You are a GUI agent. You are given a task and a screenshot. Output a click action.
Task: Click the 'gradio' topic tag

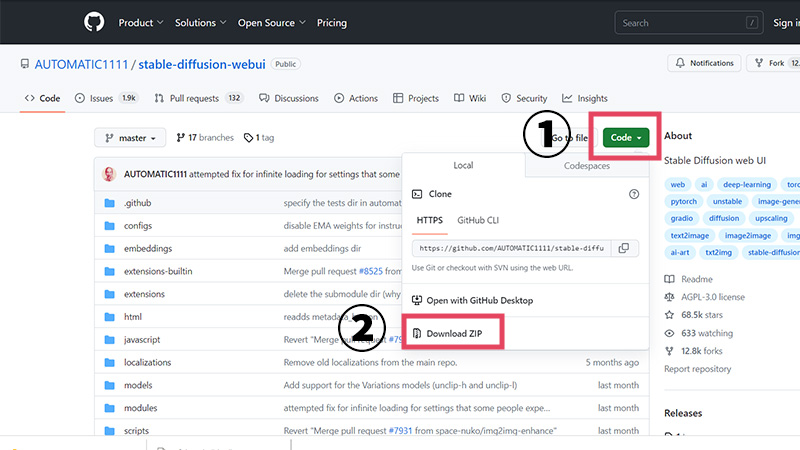(682, 218)
